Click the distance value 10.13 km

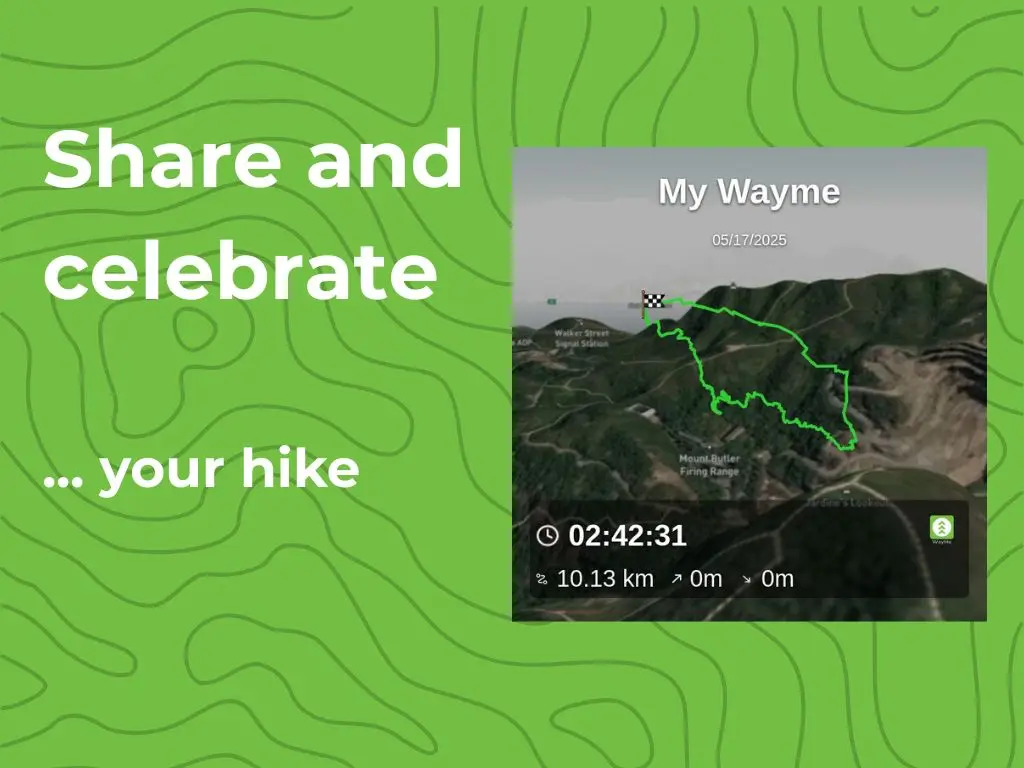605,579
